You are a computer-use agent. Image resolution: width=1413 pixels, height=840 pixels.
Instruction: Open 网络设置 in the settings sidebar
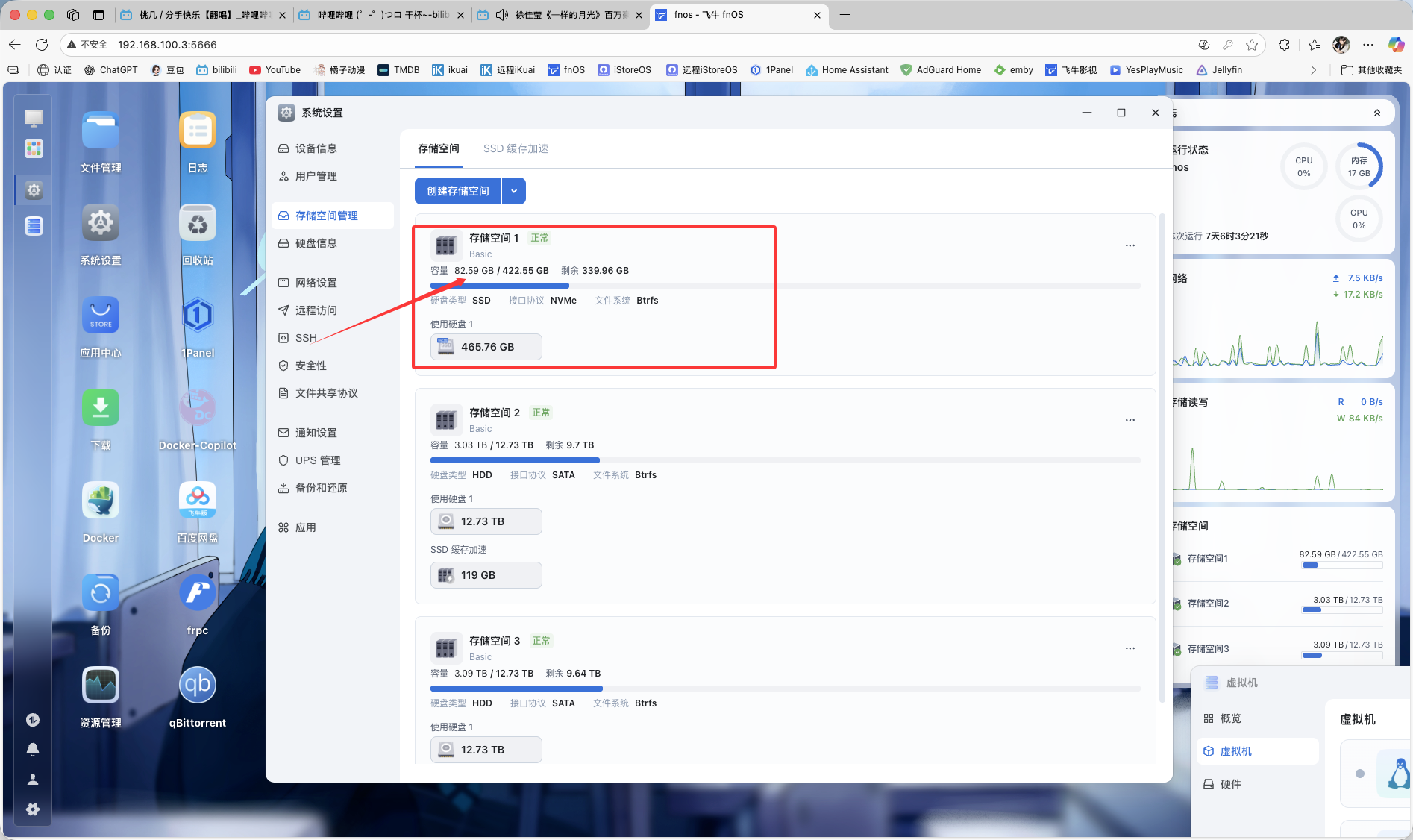[333, 283]
